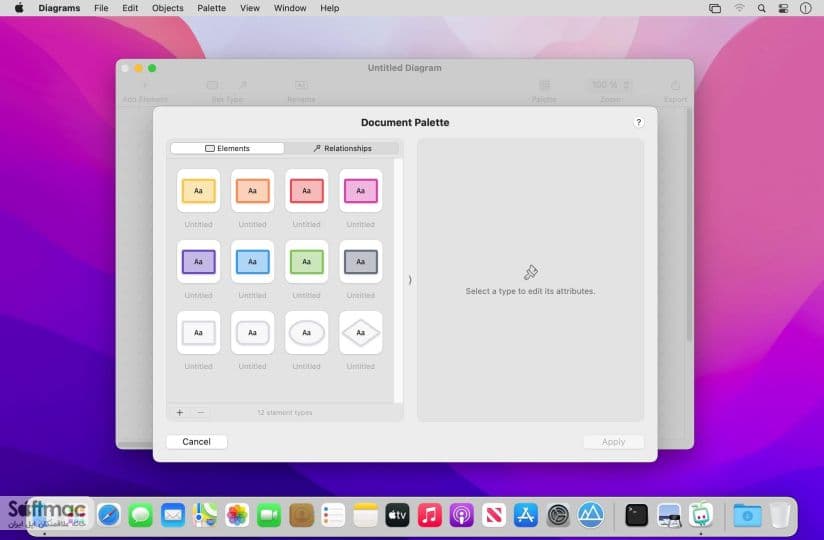Click the element list vertical scrollbar
This screenshot has width=824, height=540.
[x=398, y=280]
